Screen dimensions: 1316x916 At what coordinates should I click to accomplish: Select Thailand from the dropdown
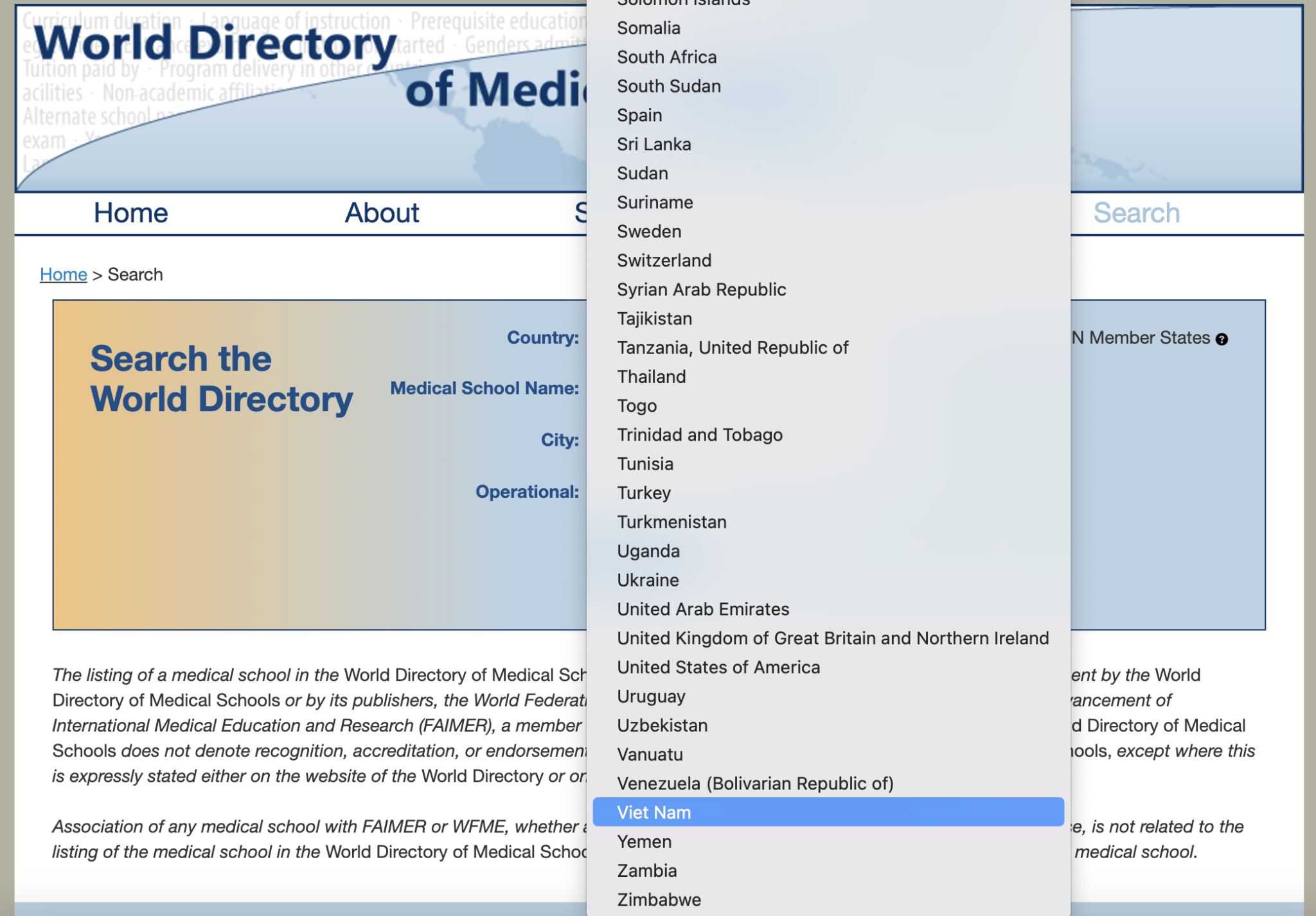point(828,376)
